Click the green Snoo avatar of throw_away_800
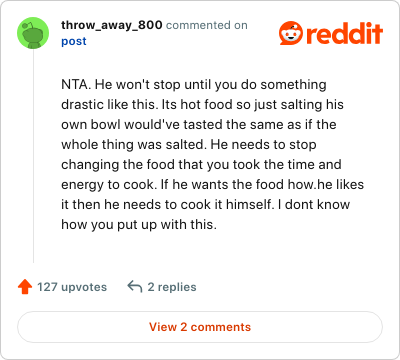 33,33
